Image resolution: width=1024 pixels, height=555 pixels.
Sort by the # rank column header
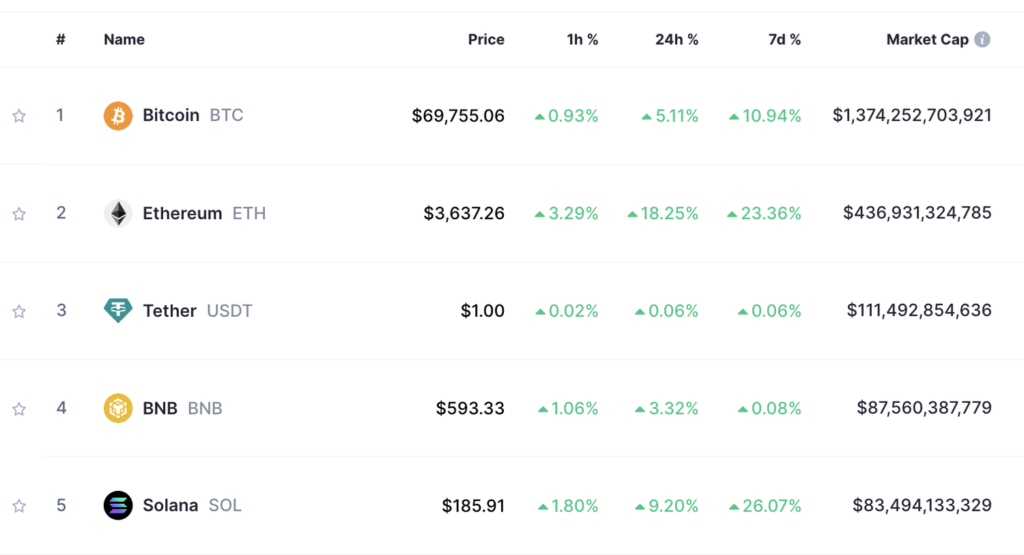[x=61, y=40]
